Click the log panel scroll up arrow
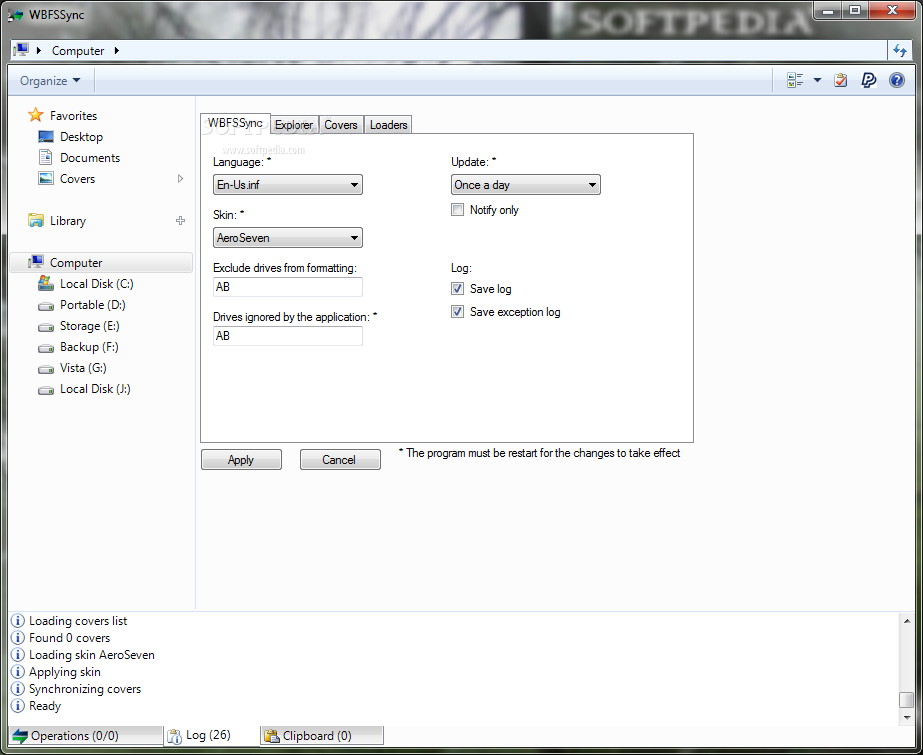Viewport: 923px width, 755px height. click(907, 621)
